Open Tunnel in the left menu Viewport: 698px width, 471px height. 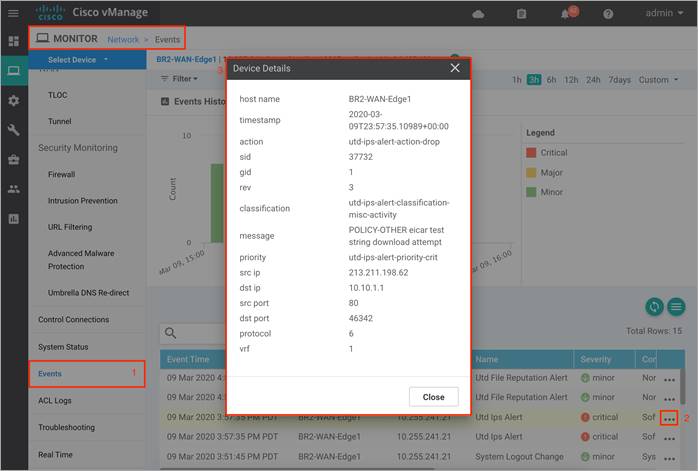[x=60, y=121]
